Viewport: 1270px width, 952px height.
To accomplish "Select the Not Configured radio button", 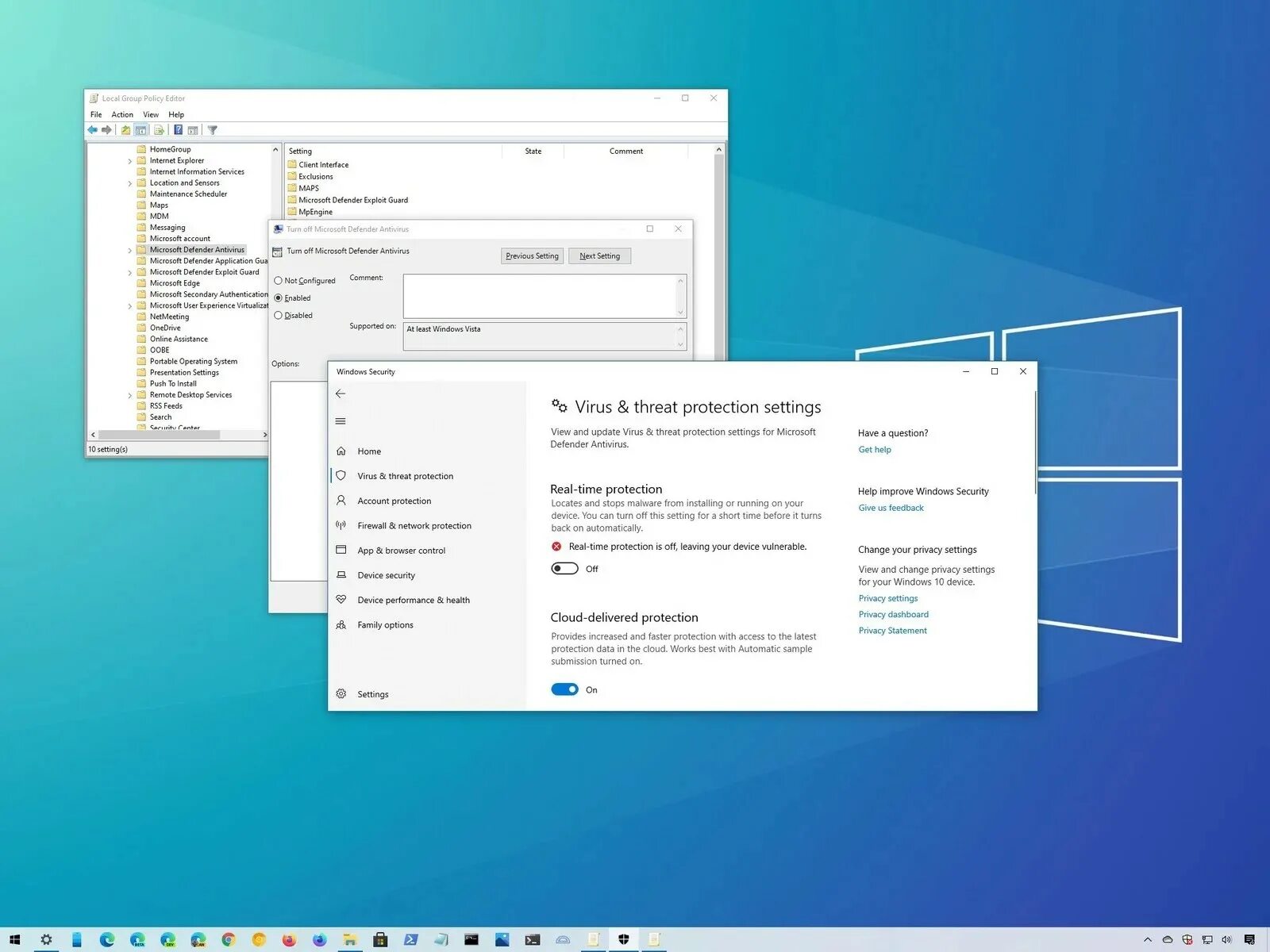I will point(278,281).
